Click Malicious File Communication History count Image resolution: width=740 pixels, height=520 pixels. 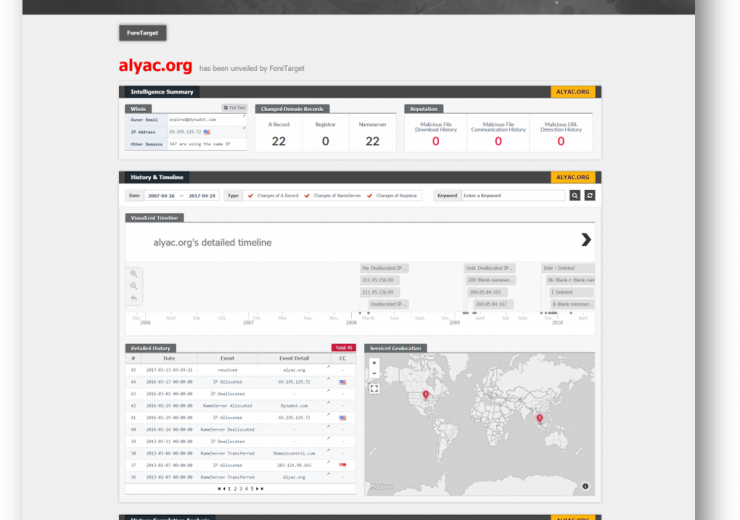coord(498,141)
